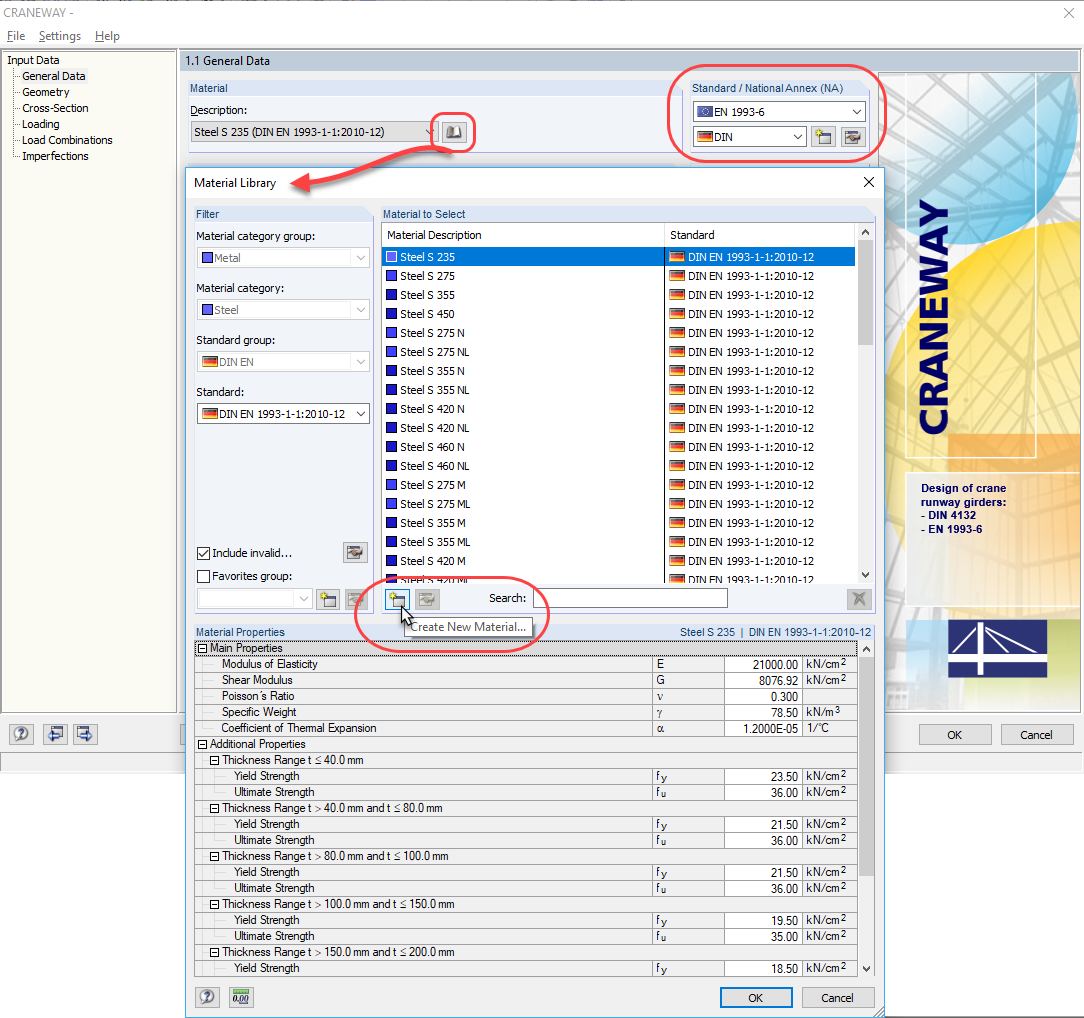Screen dimensions: 1084x1018
Task: Open the Favorites group dropdown
Action: coord(254,599)
